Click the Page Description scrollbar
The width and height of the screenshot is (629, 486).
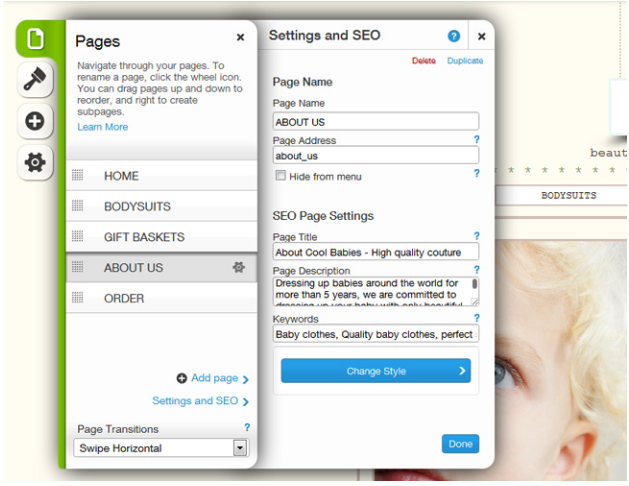click(475, 284)
